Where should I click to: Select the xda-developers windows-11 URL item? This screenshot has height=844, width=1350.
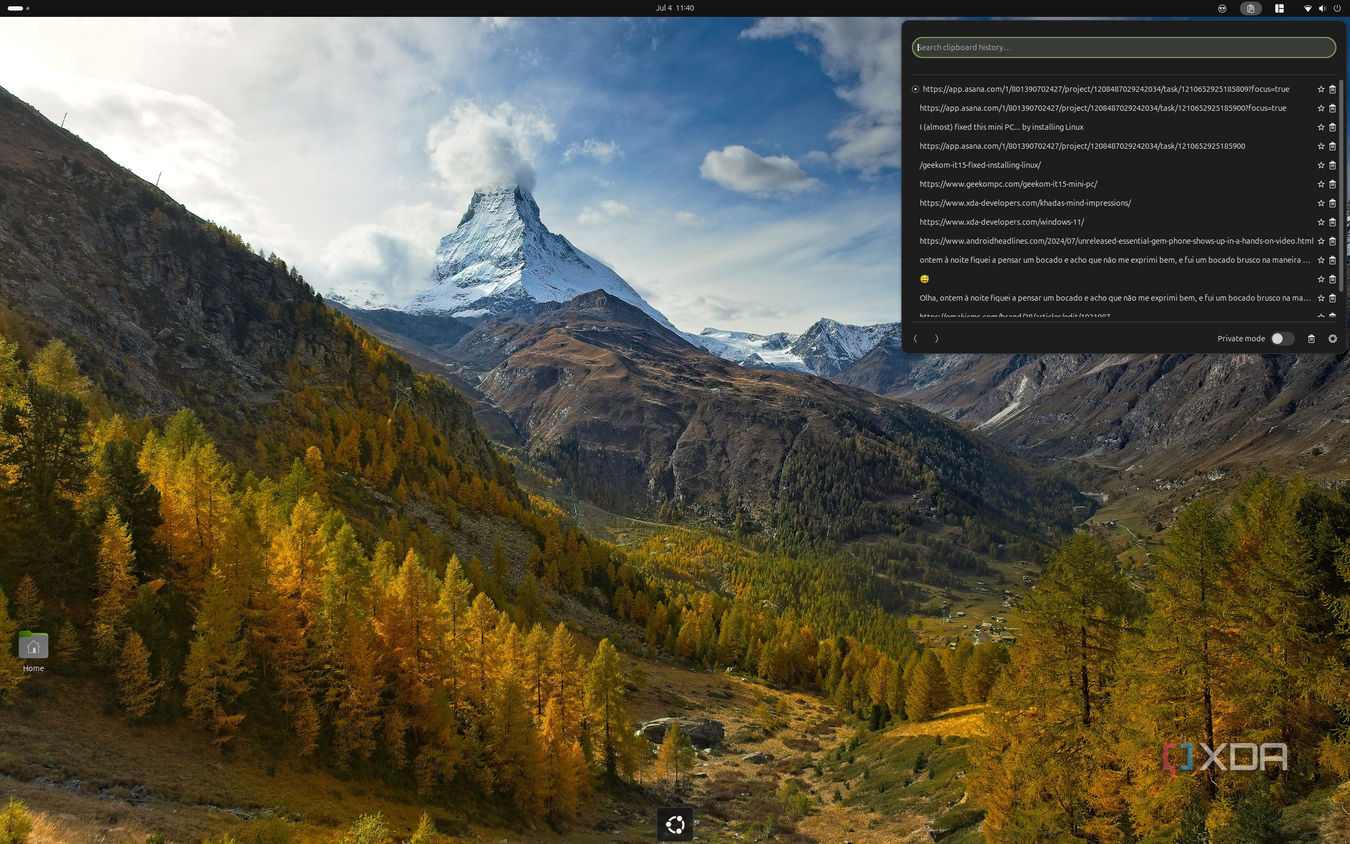pyautogui.click(x=1001, y=222)
